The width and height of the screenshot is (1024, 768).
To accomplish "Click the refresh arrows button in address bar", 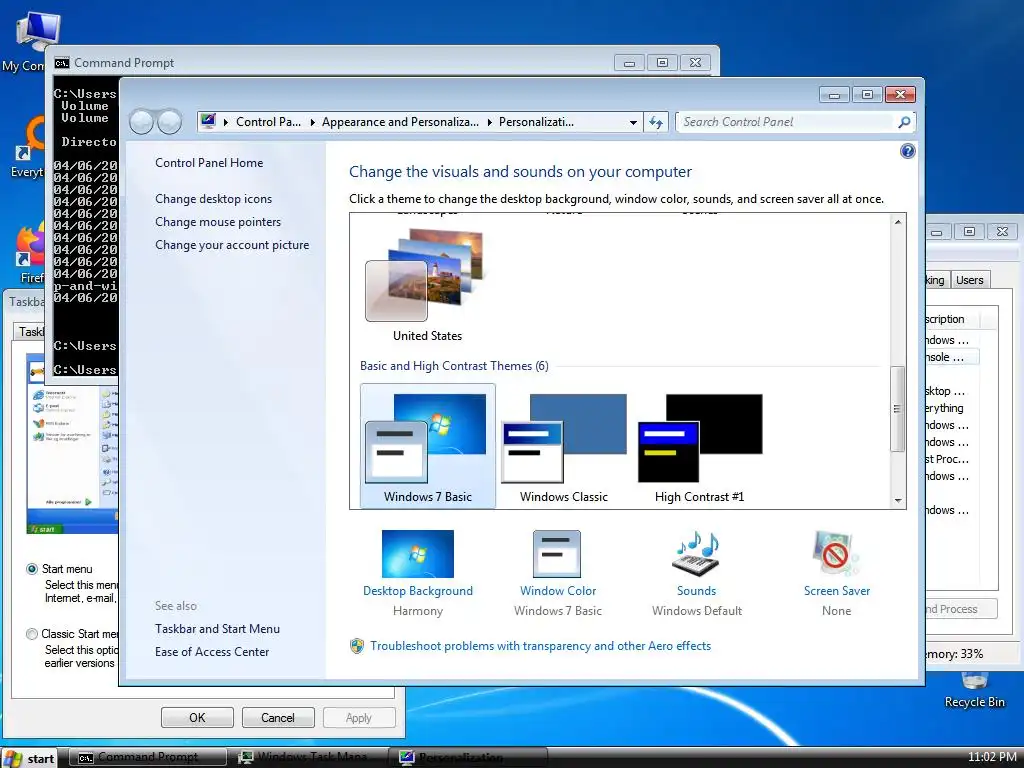I will (x=656, y=122).
